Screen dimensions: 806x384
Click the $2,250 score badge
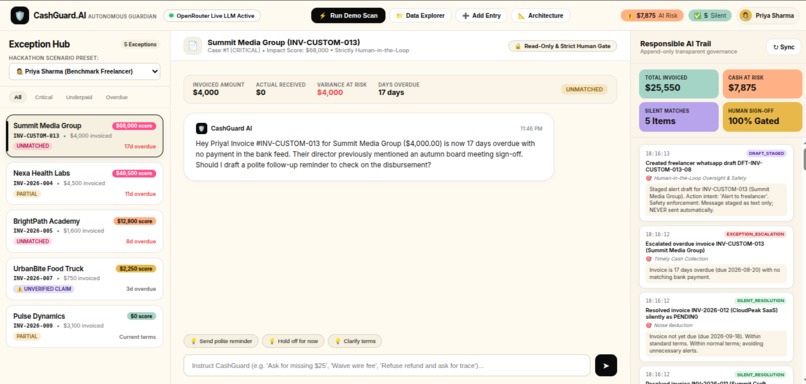coord(136,268)
